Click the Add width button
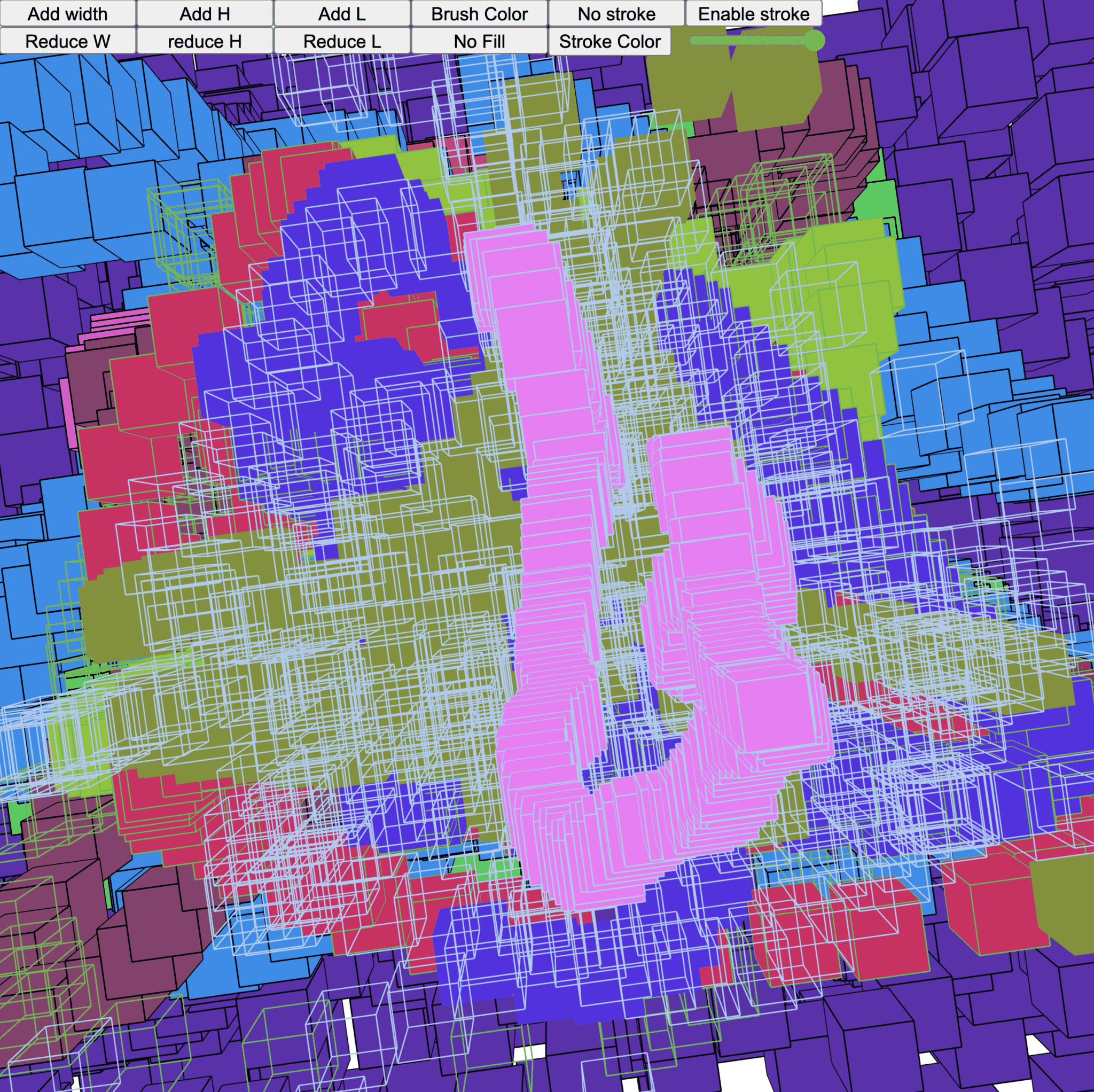1094x1092 pixels. [67, 13]
